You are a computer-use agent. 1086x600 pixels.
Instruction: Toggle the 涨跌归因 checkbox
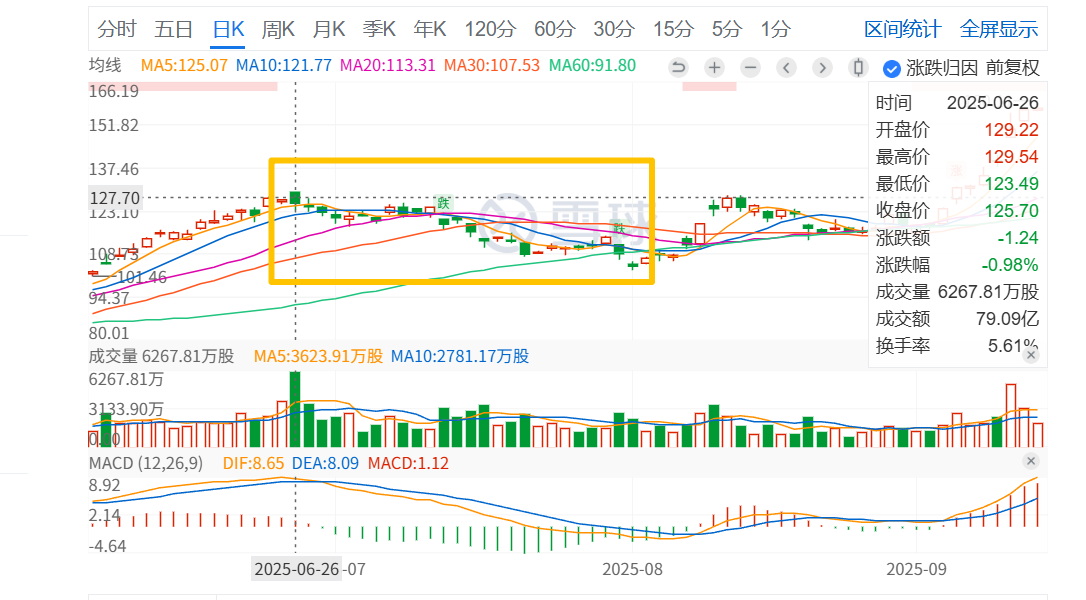click(x=891, y=68)
